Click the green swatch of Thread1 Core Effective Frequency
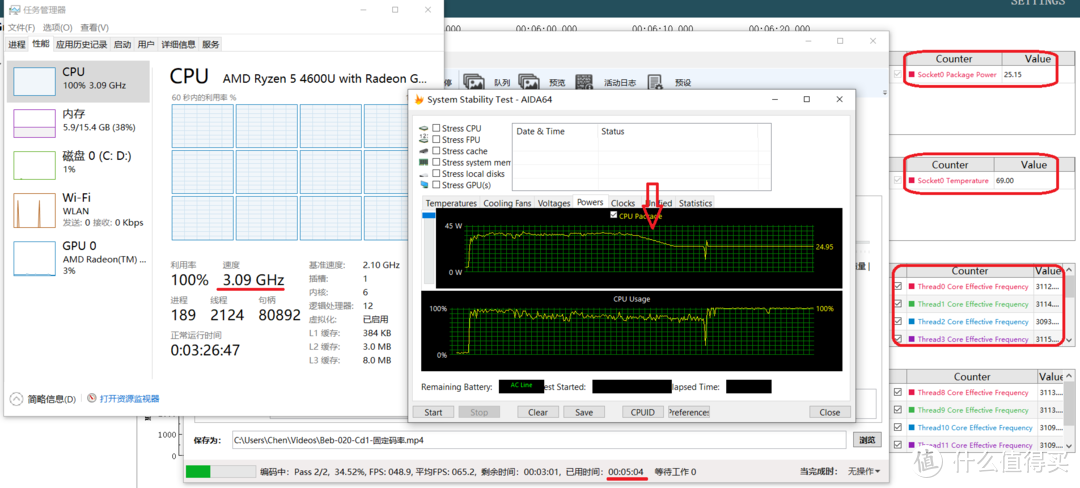This screenshot has height=488, width=1080. point(911,304)
